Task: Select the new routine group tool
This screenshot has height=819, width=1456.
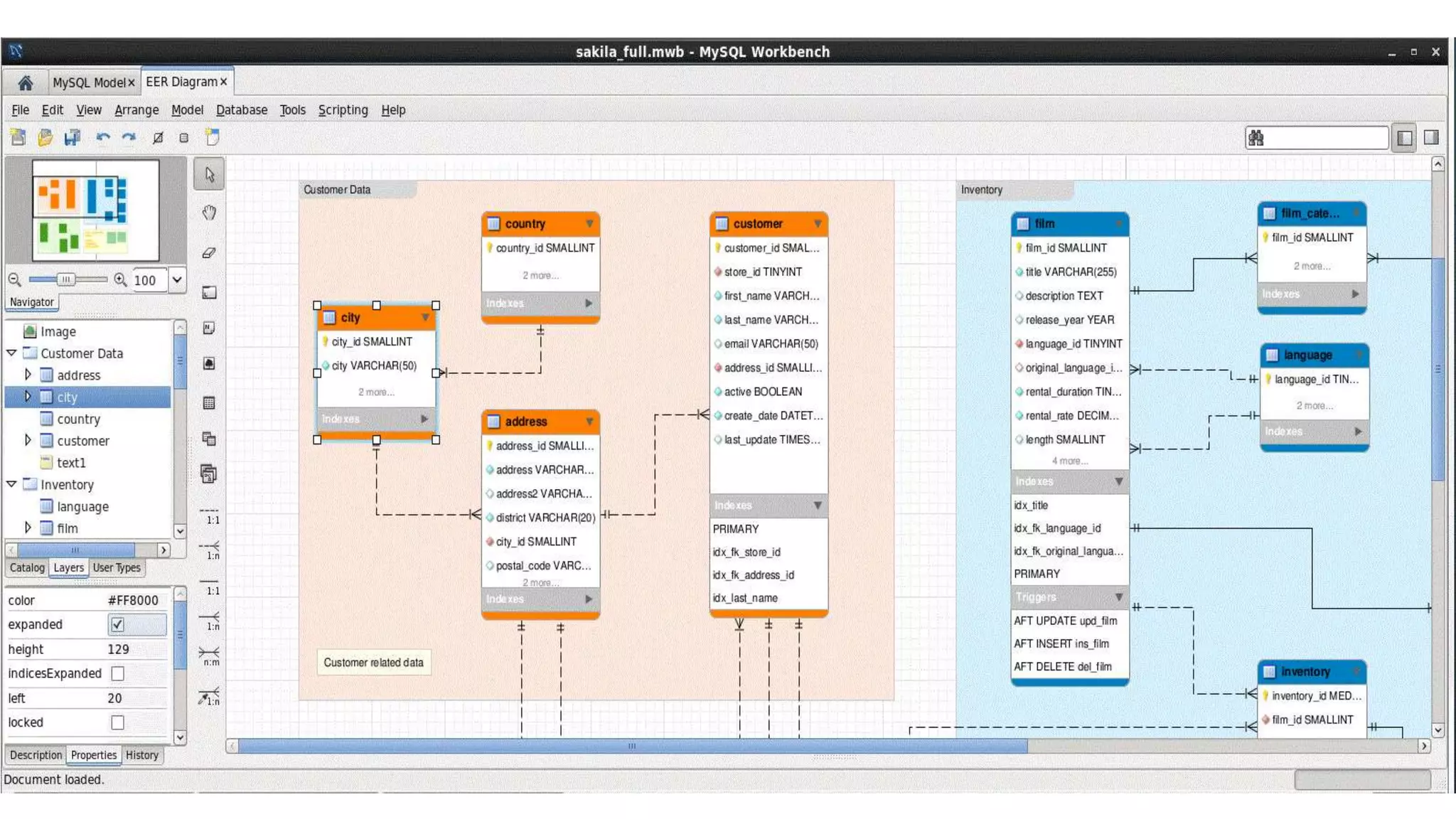Action: tap(209, 473)
